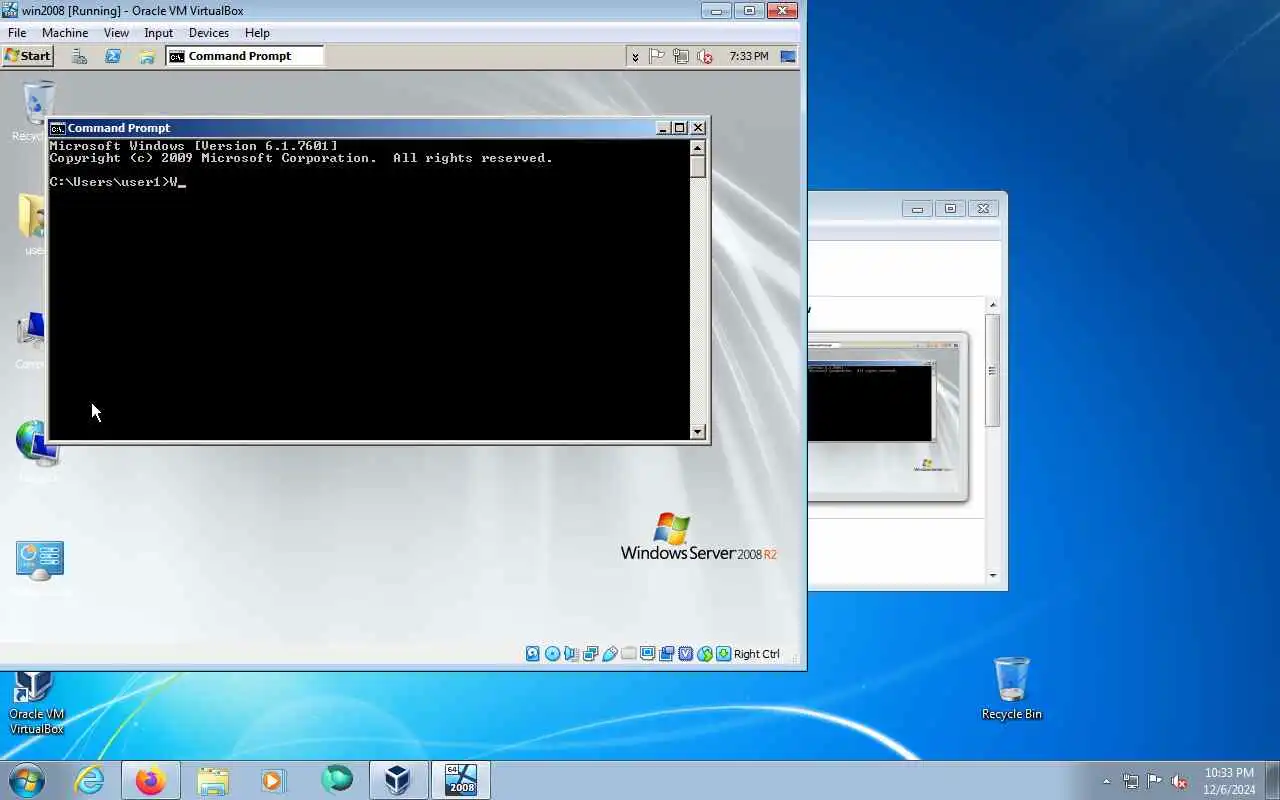This screenshot has width=1280, height=800.
Task: Click the Command Prompt taskbar button in guest
Action: 245,56
